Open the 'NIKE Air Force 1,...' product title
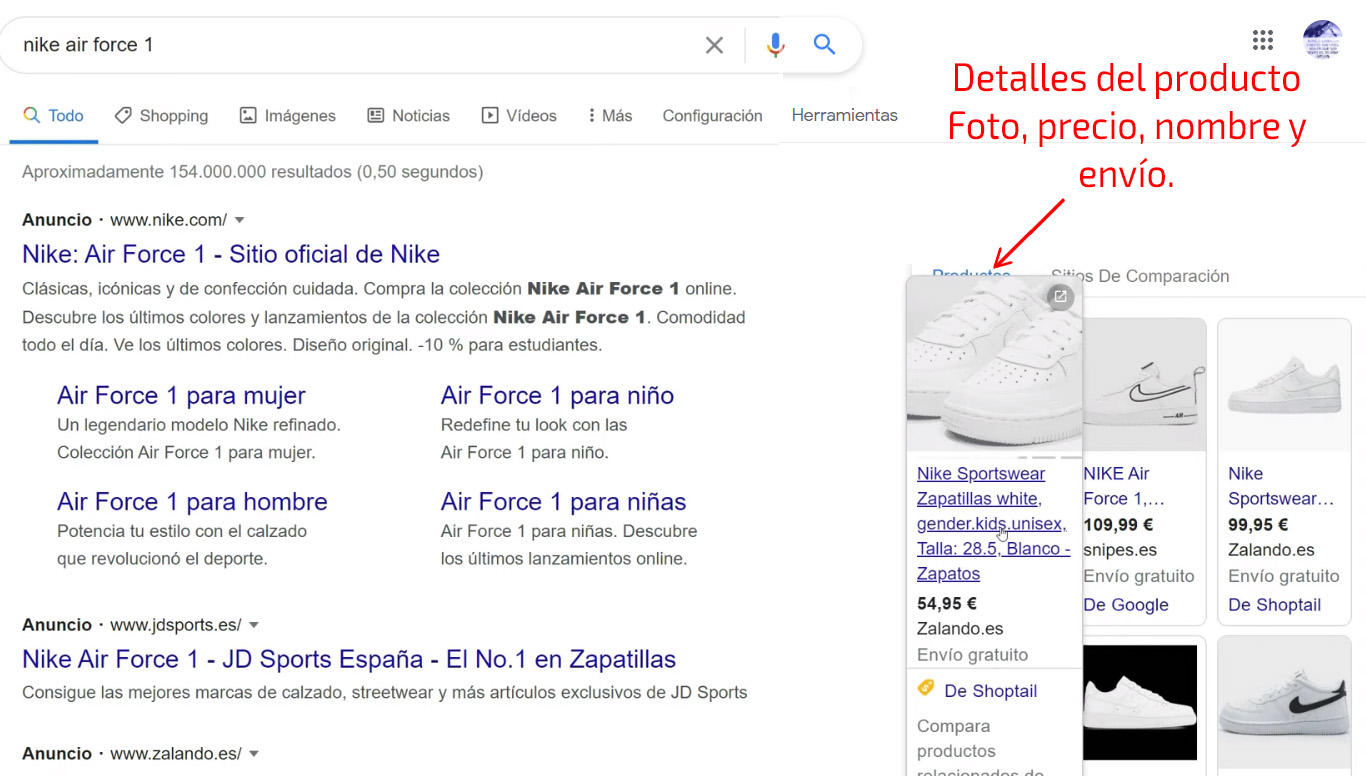The height and width of the screenshot is (776, 1366). coord(1124,486)
